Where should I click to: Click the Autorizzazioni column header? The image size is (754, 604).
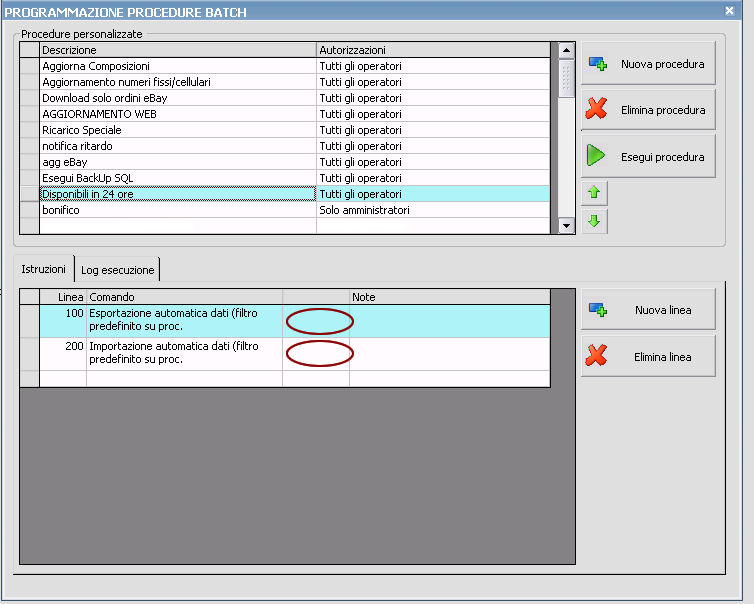coord(433,50)
